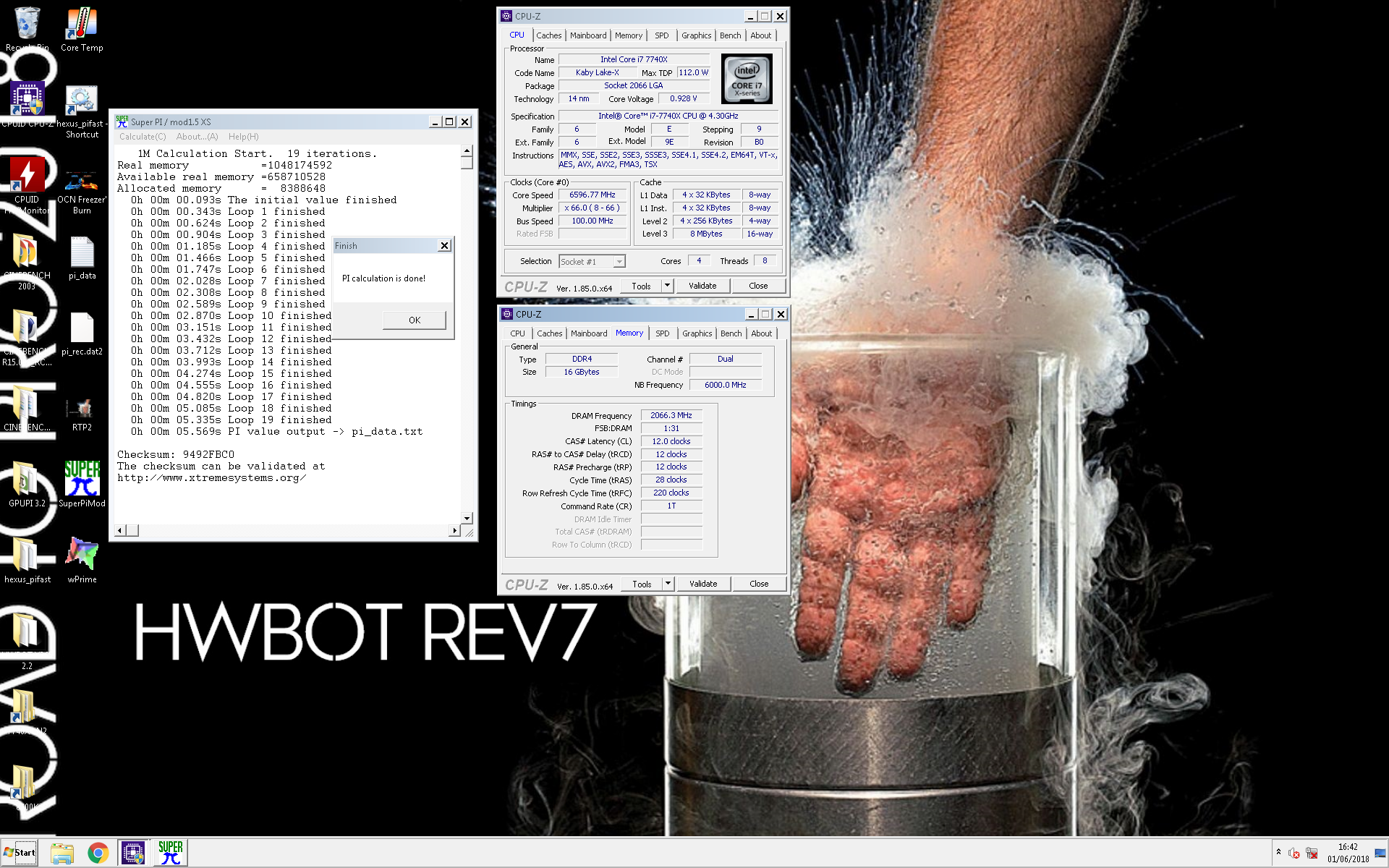Select the RTP2 desktop icon

pos(82,414)
